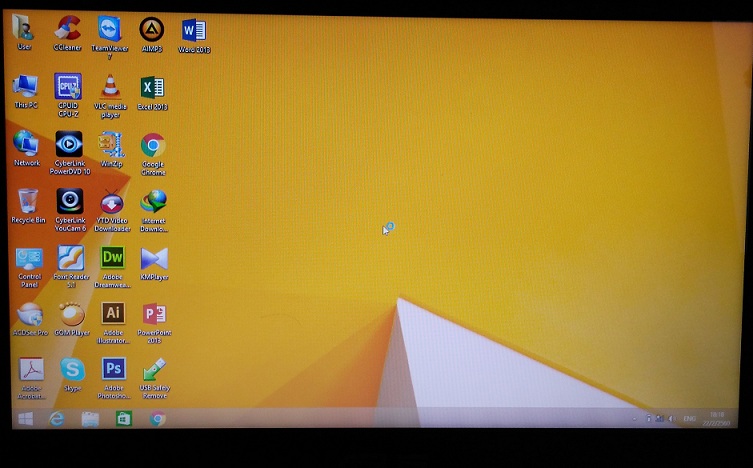Click the CyberLink YouCam 6 shortcut
753x468 pixels.
(x=70, y=209)
